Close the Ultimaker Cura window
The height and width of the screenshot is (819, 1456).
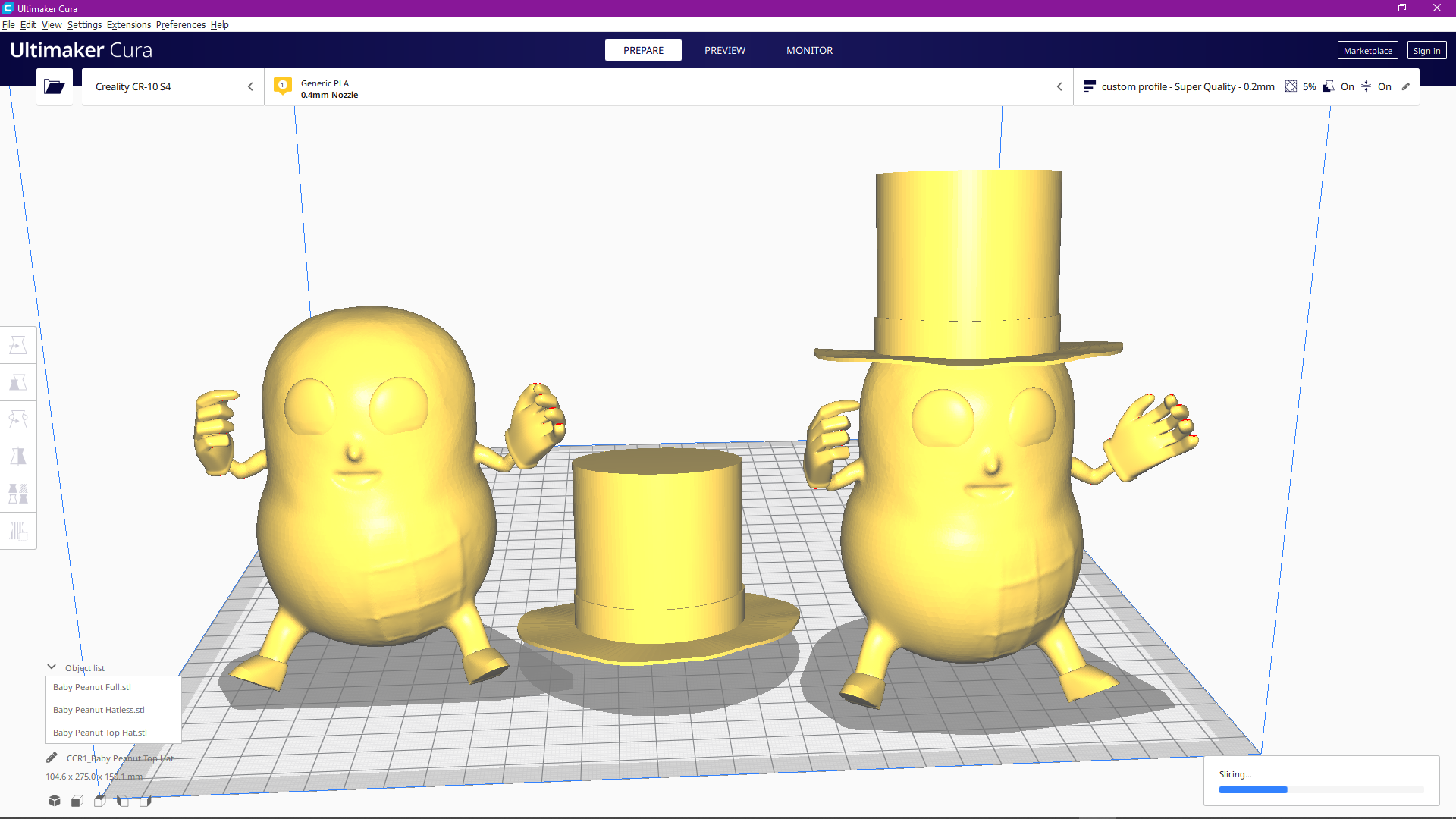[1437, 8]
